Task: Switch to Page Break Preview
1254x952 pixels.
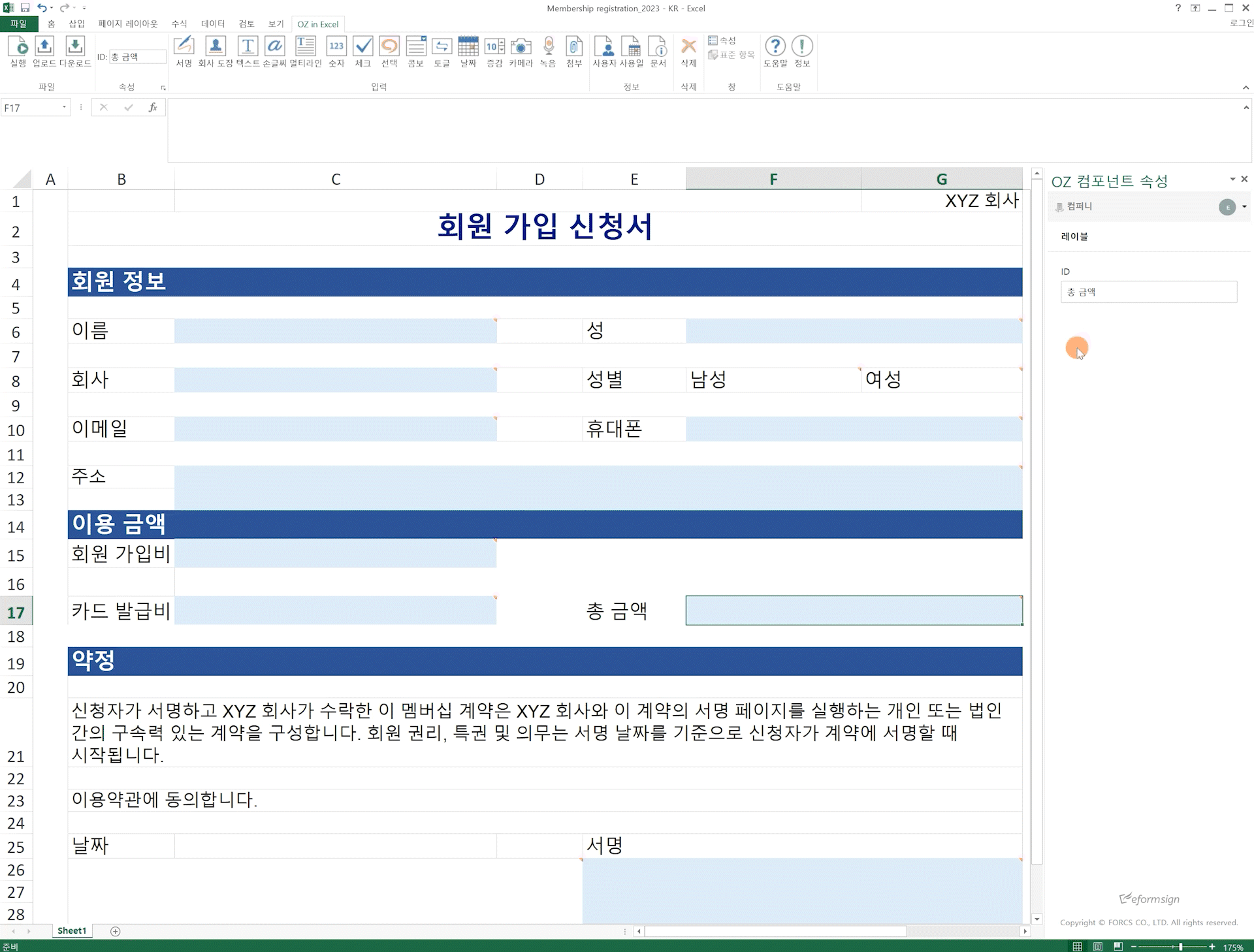Action: point(1118,946)
